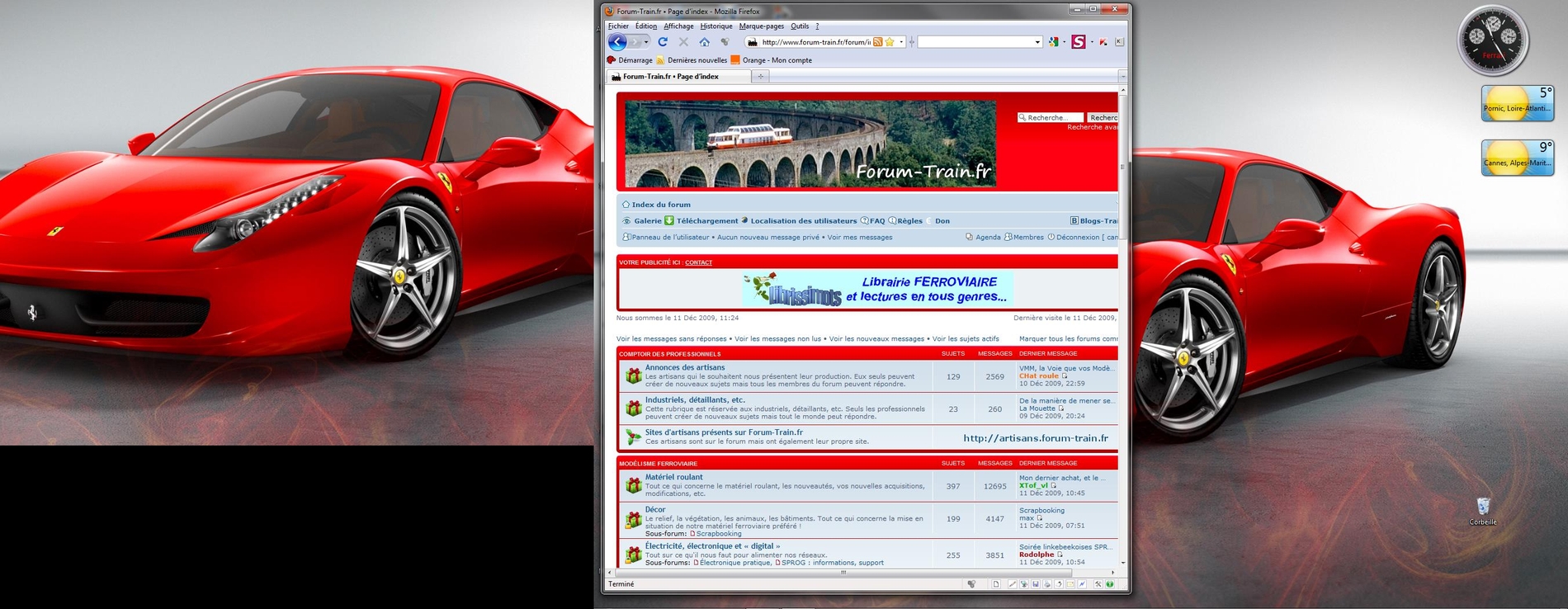Viewport: 1568px width, 609px height.
Task: Click the forum Recherche search field
Action: 1050,117
